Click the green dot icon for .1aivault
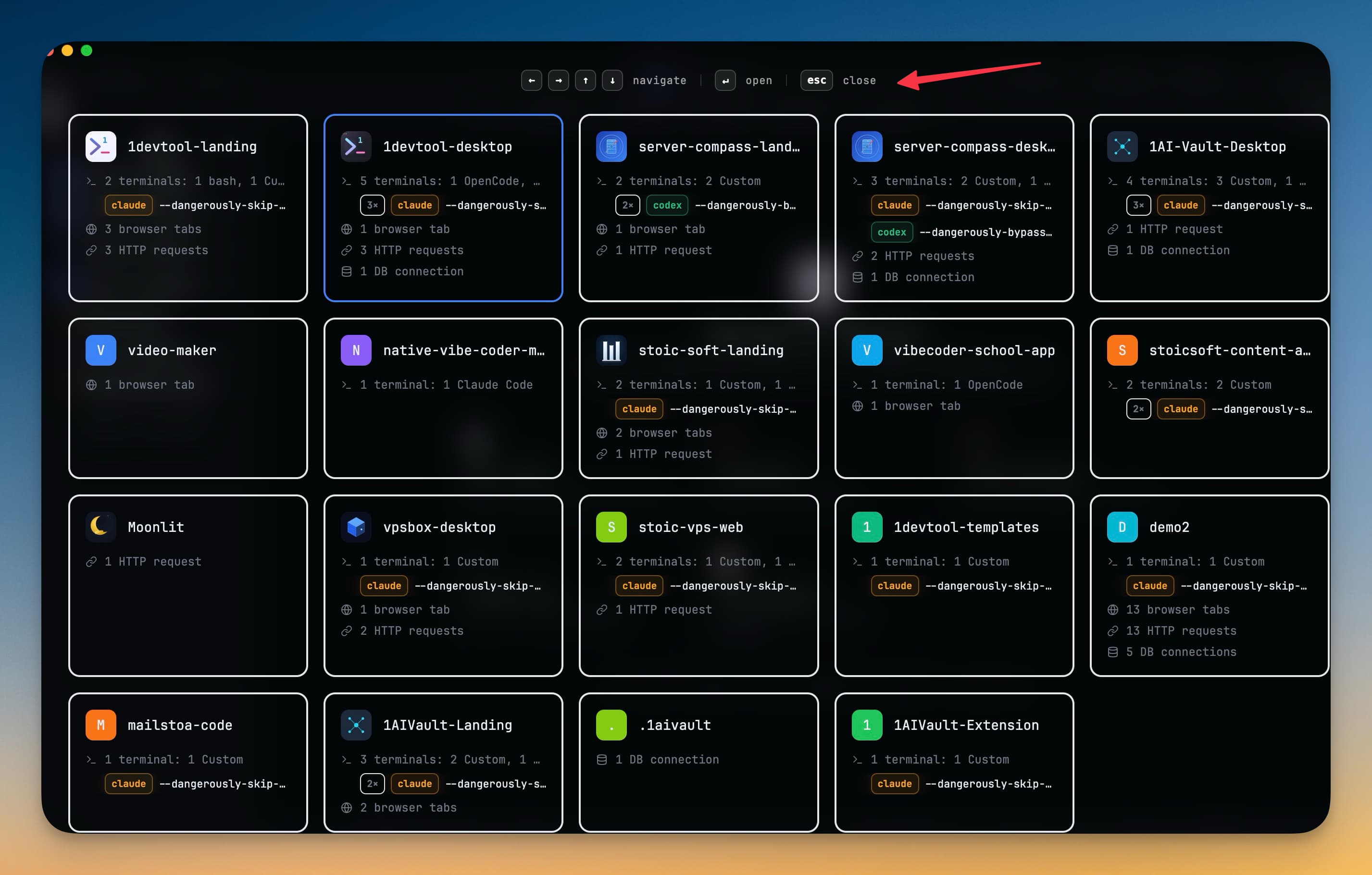This screenshot has height=875, width=1372. point(611,725)
